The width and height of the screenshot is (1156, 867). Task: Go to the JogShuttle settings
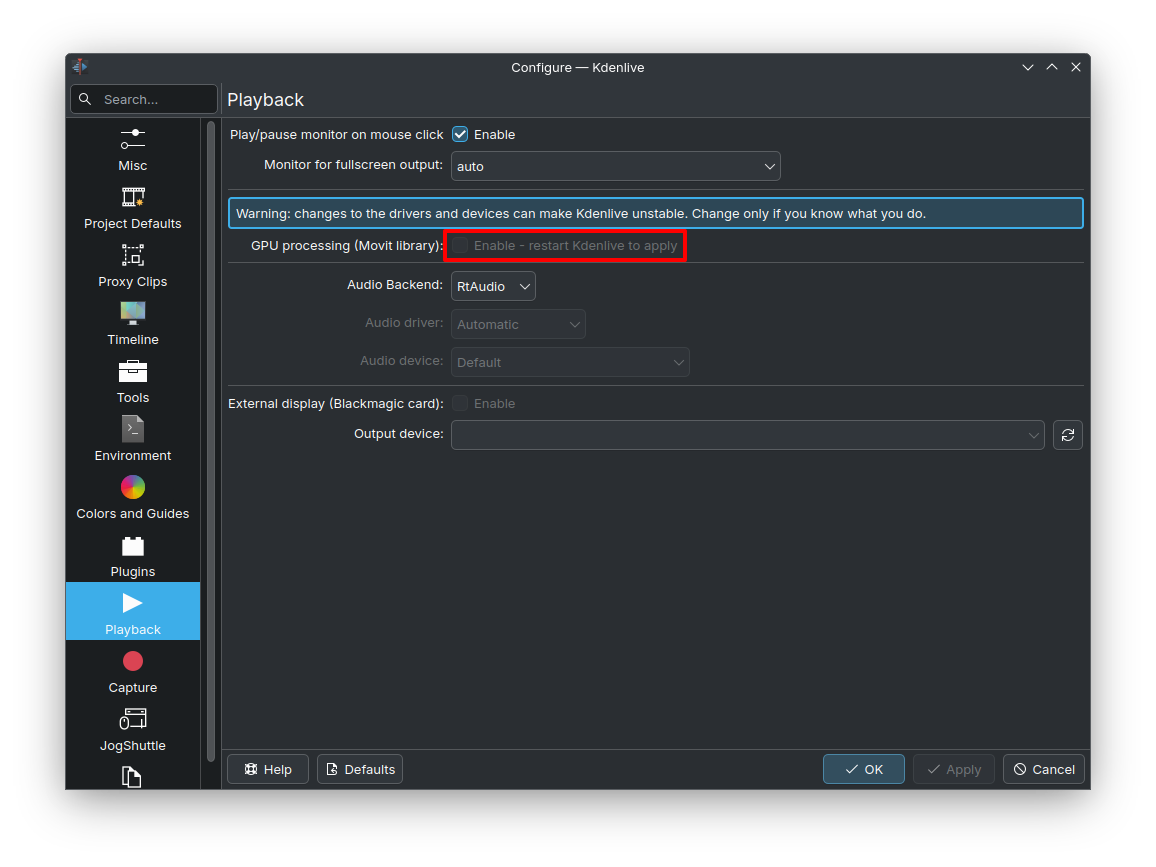pos(133,729)
